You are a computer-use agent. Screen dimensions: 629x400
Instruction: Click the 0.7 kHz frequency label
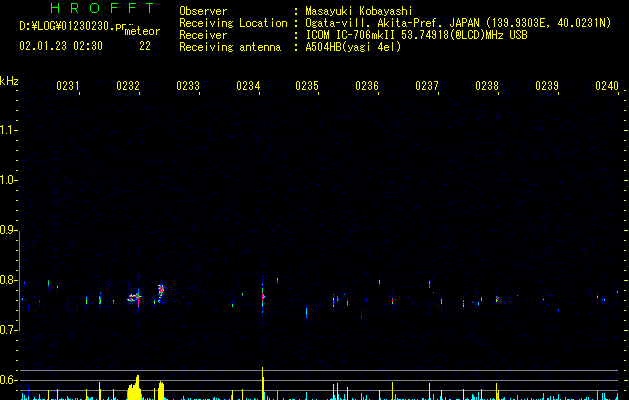[x=8, y=330]
